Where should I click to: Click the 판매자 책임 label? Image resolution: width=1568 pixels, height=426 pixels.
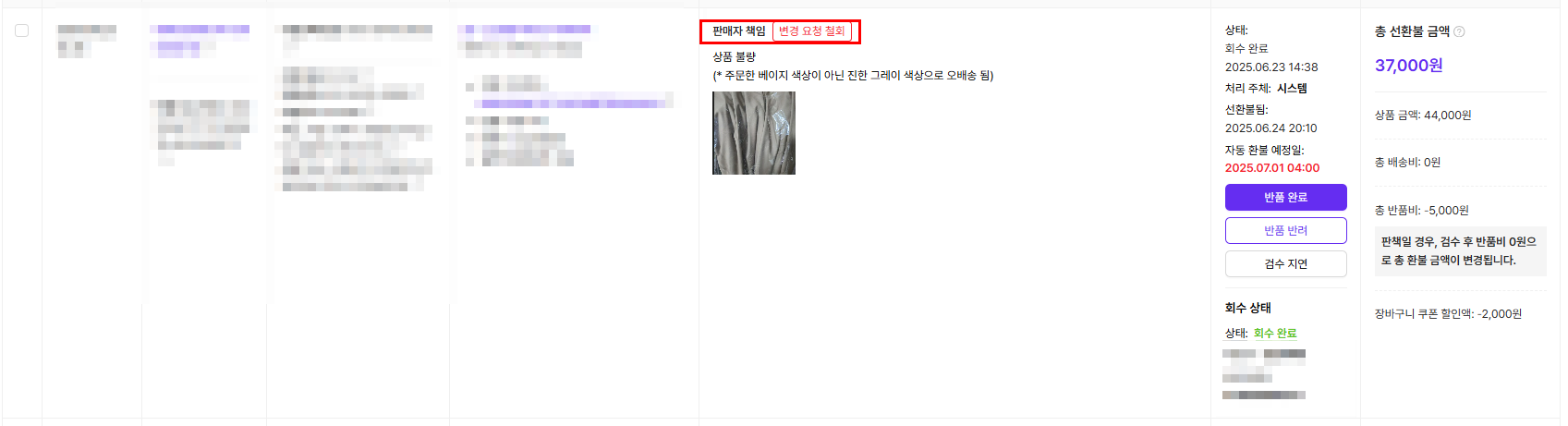(738, 31)
